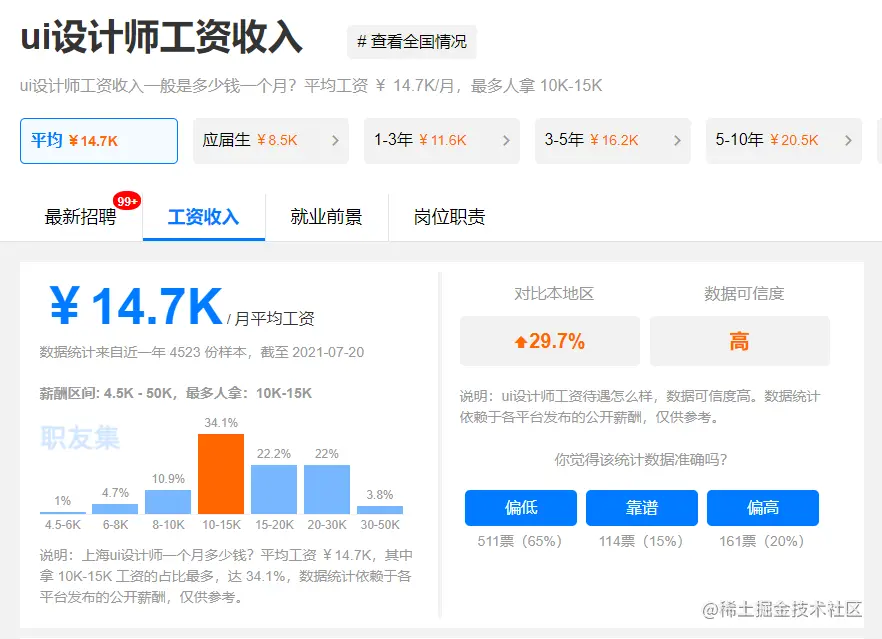Click the 30-50K chart bar
The width and height of the screenshot is (882, 639).
click(x=380, y=510)
